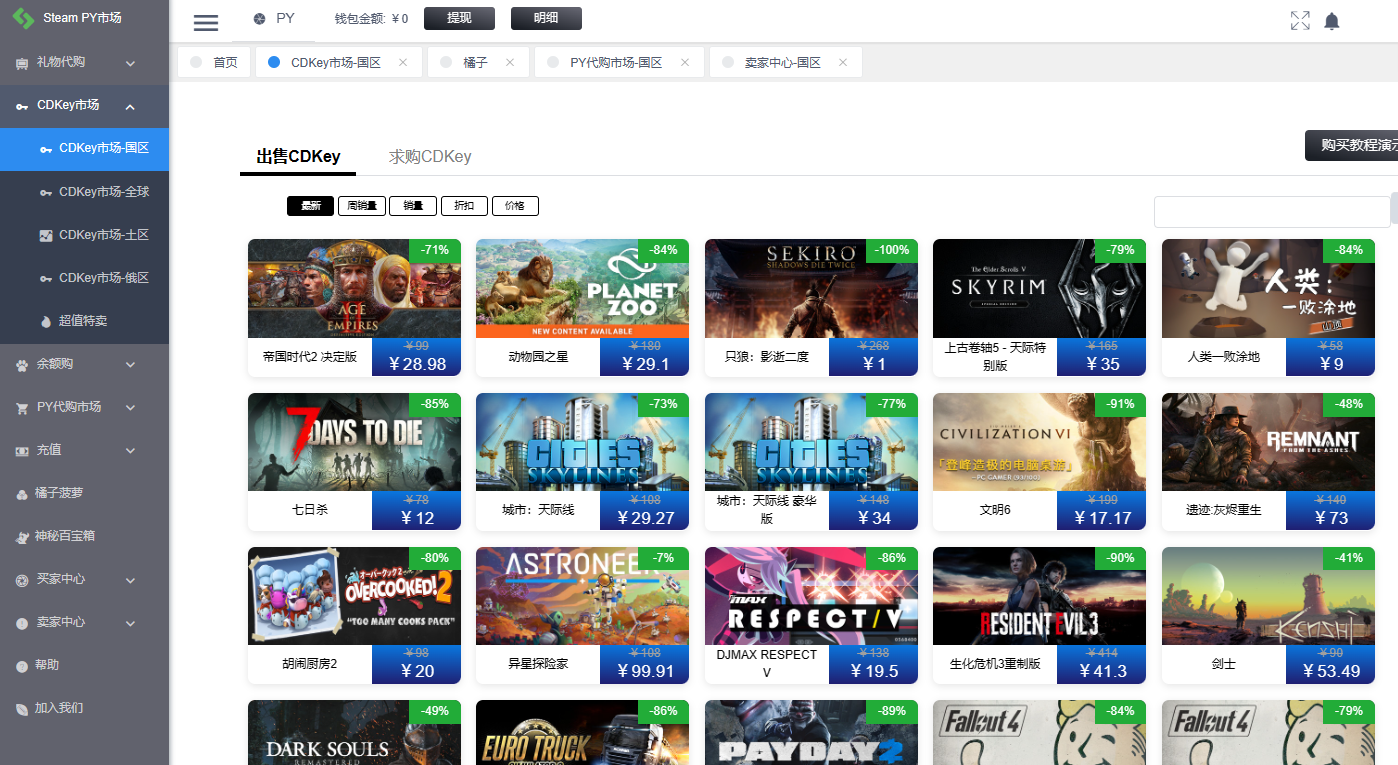Image resolution: width=1398 pixels, height=765 pixels.
Task: Open CDKey市场-全球 in the sidebar
Action: click(x=84, y=192)
